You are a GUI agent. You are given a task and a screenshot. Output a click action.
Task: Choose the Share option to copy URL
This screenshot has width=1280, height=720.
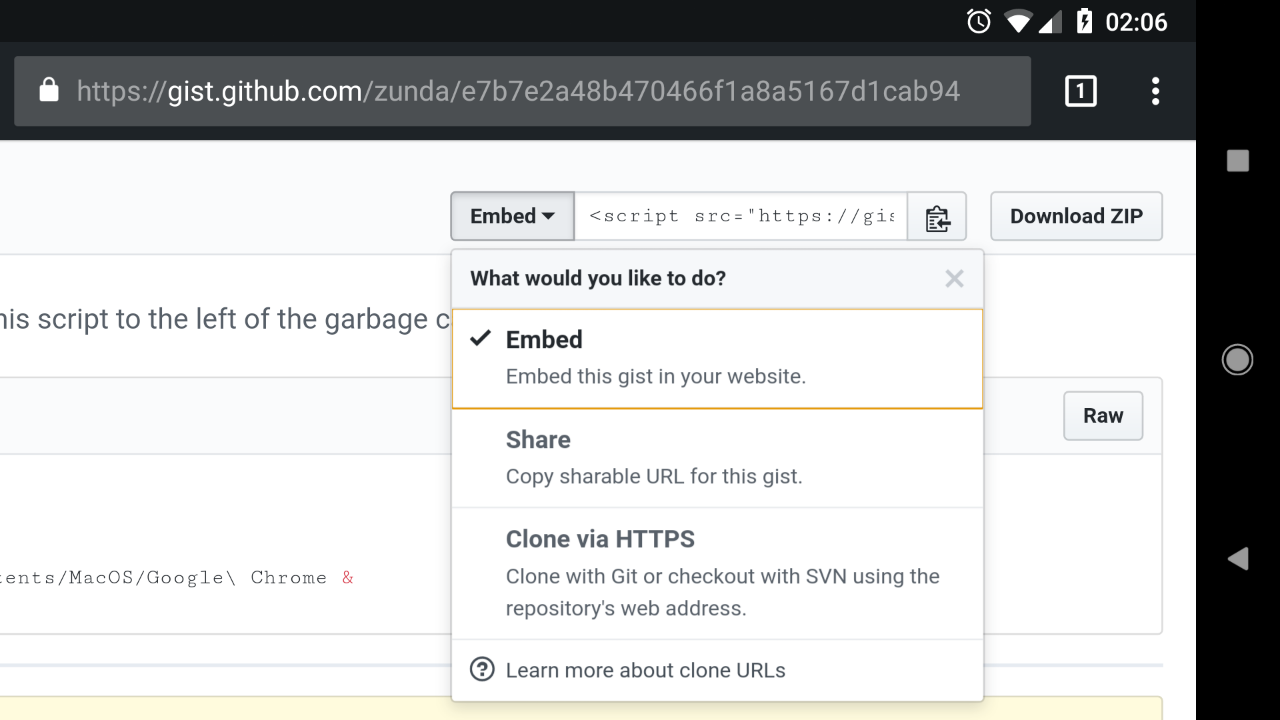pos(717,458)
